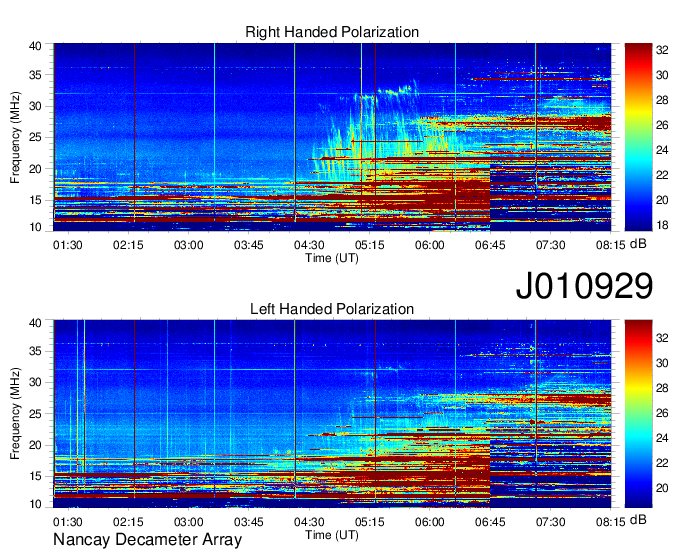Click the "30" frequency tick of the upper plot
The image size is (680, 552).
click(35, 106)
